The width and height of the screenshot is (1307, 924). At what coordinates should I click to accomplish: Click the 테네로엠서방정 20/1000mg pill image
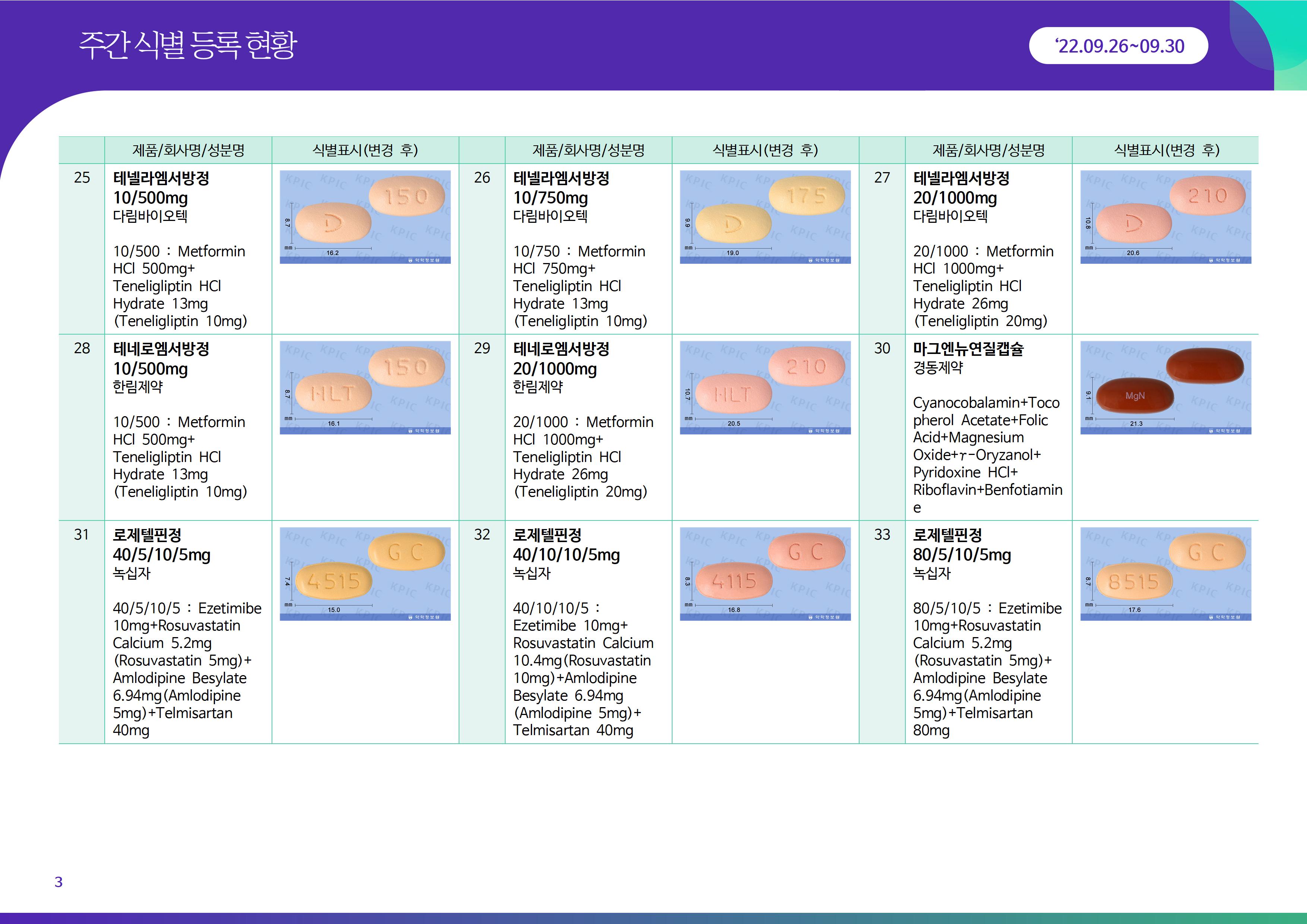pyautogui.click(x=765, y=388)
